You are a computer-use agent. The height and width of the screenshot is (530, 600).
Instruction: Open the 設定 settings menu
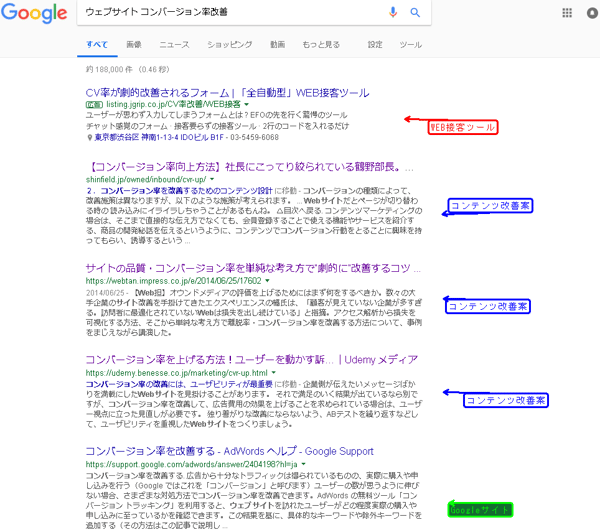375,45
